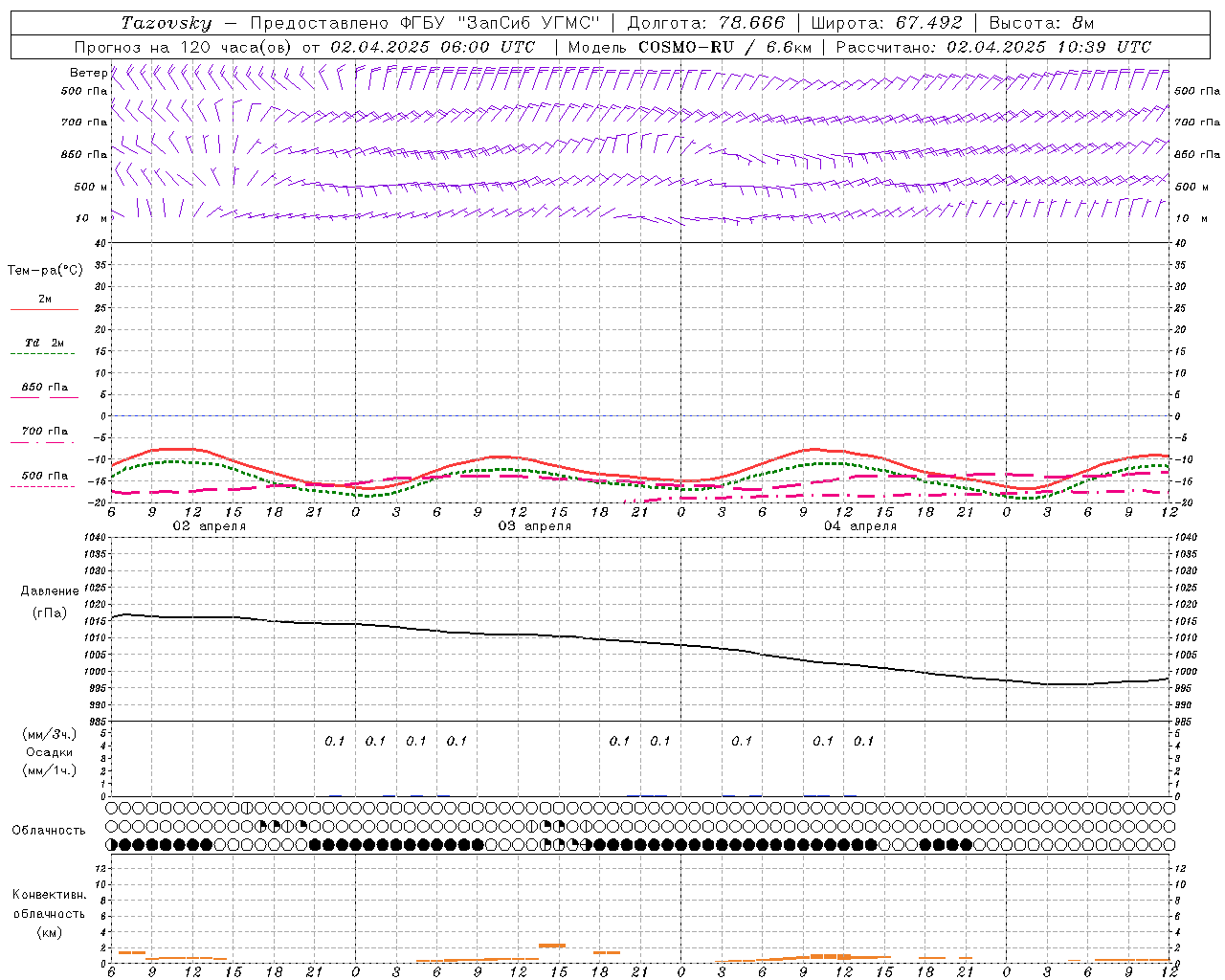Select the 'Широта: 67.492' latitude value
The image size is (1225, 980).
[x=886, y=23]
